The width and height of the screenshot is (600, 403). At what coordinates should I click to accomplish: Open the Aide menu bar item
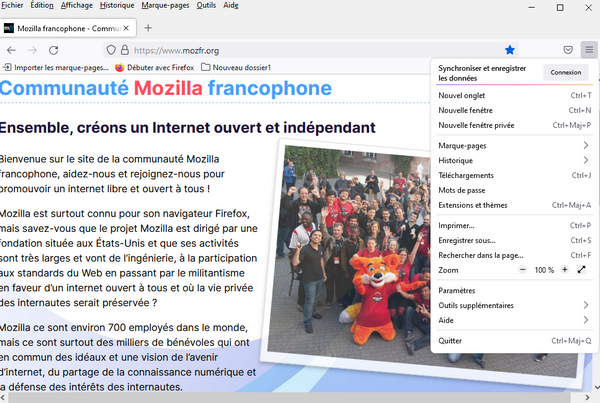click(x=231, y=5)
